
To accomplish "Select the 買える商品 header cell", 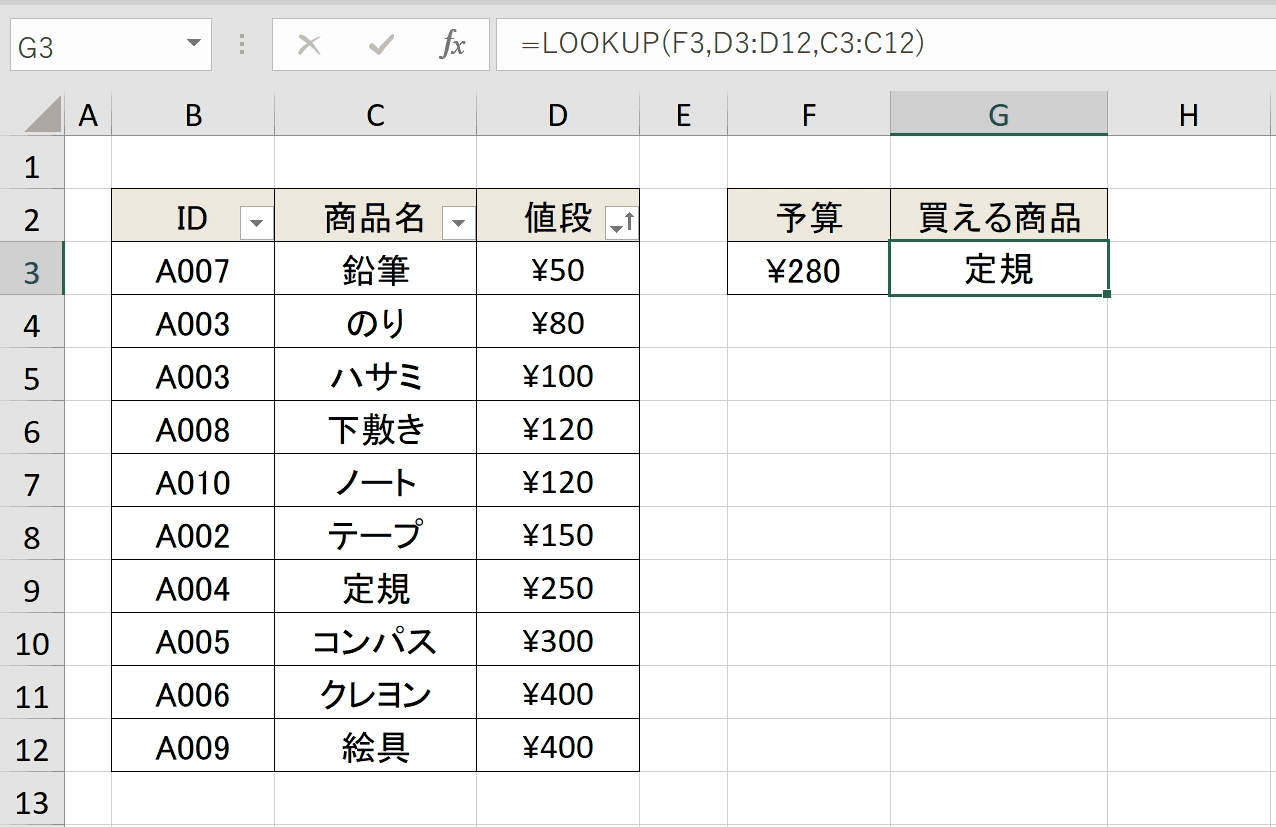I will point(998,216).
